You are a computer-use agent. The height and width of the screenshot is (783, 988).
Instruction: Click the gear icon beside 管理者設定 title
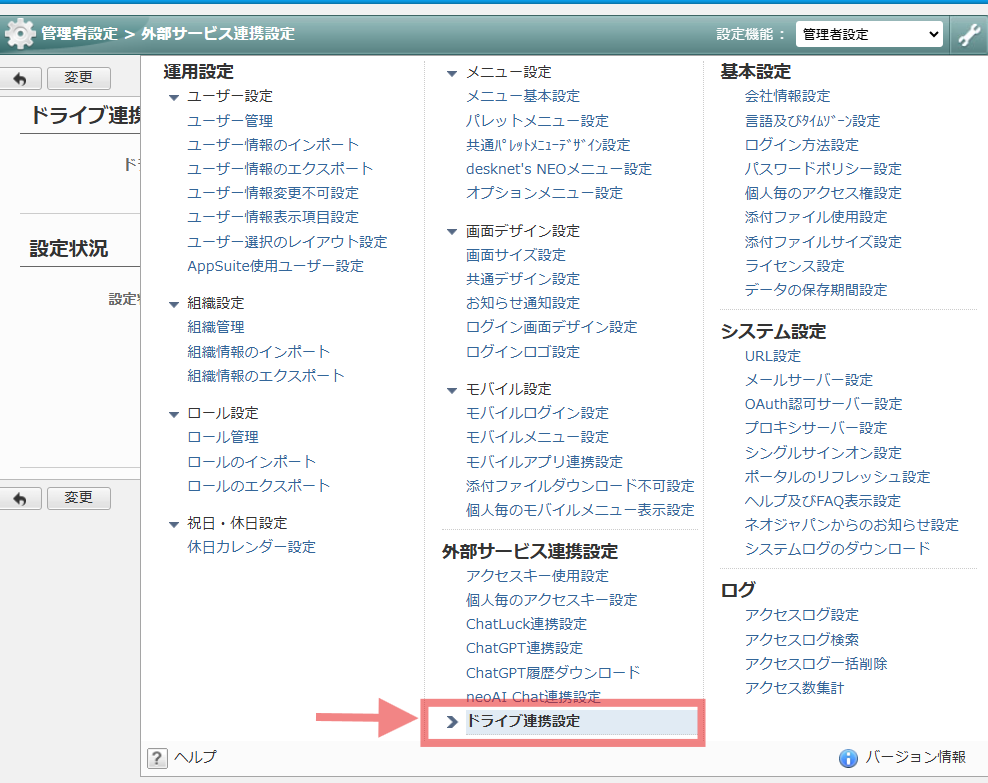[20, 34]
